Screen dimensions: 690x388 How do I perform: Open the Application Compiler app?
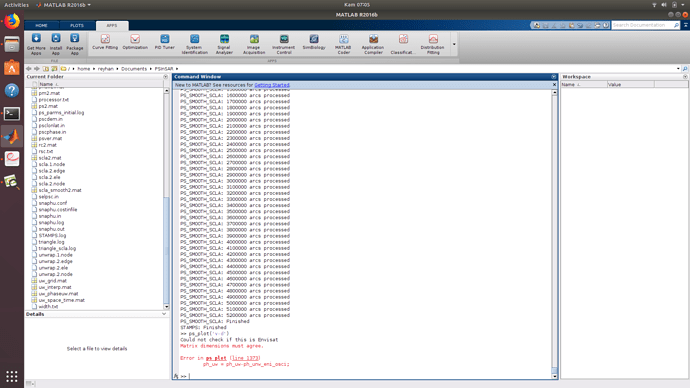[x=373, y=44]
